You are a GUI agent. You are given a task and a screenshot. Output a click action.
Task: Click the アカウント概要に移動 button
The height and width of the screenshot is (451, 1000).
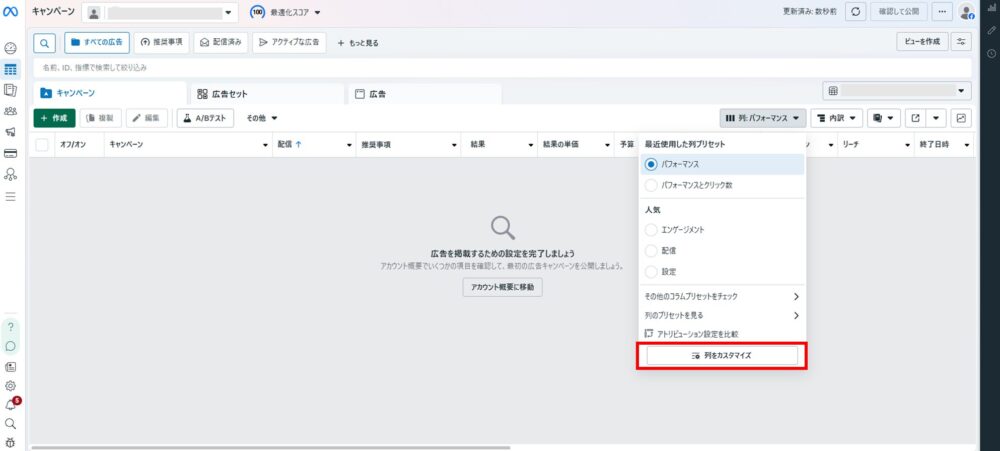(502, 287)
